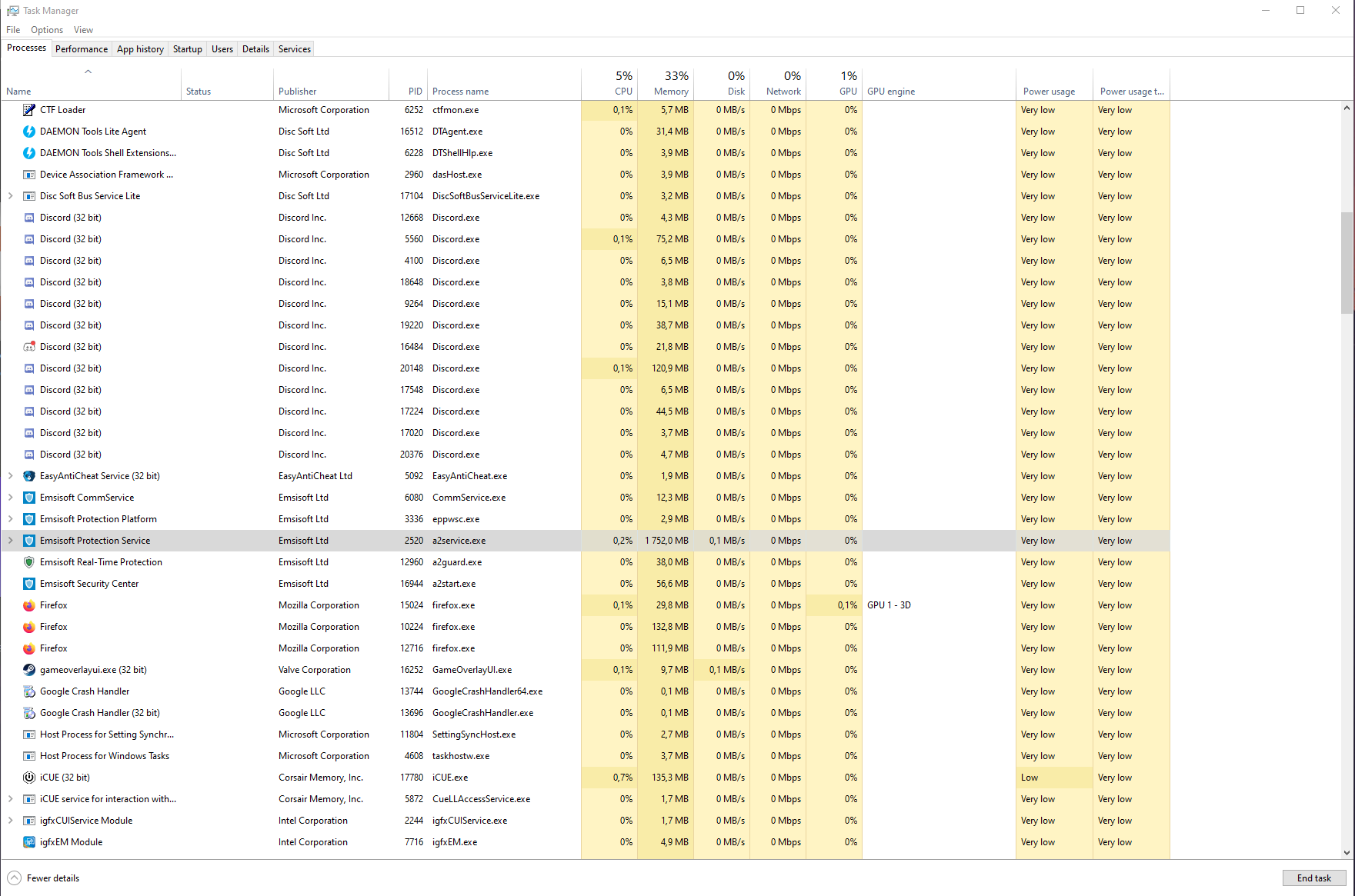This screenshot has width=1355, height=896.
Task: Click the scrollbar down arrow
Action: [1347, 852]
